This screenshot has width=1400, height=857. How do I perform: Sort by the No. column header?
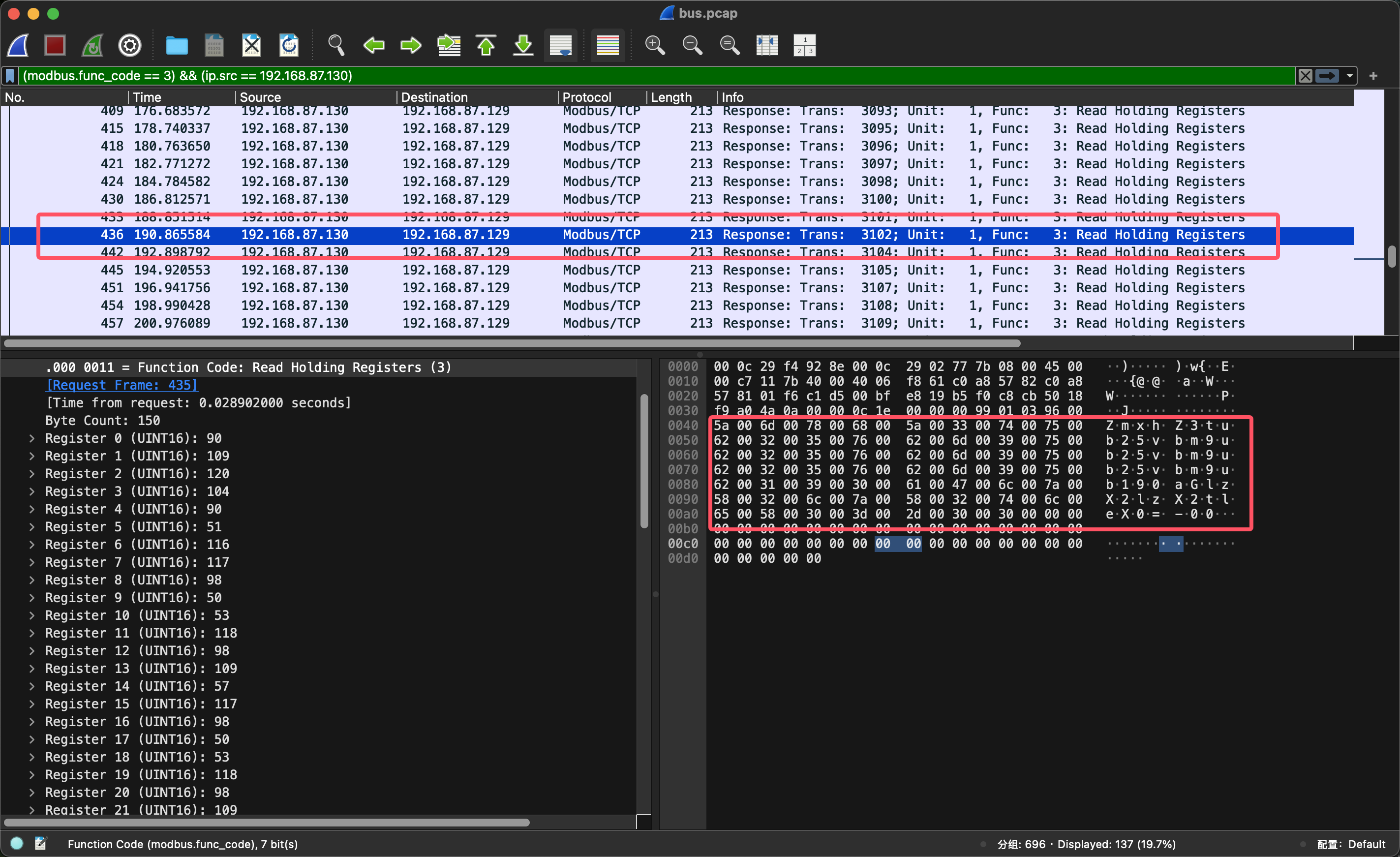point(64,97)
